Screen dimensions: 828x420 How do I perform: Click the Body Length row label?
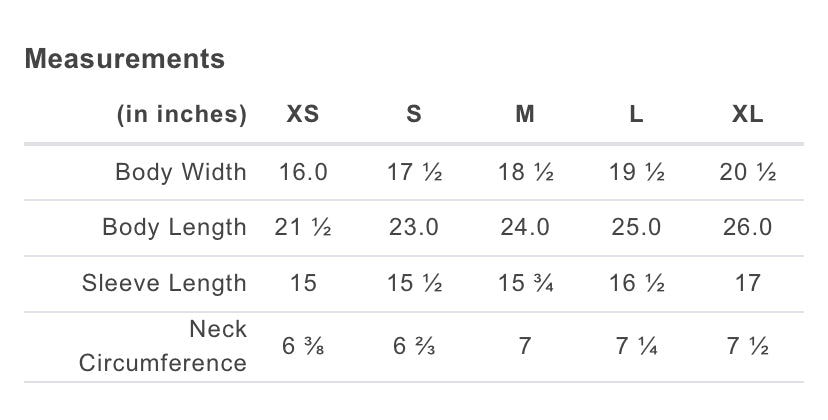pos(174,227)
